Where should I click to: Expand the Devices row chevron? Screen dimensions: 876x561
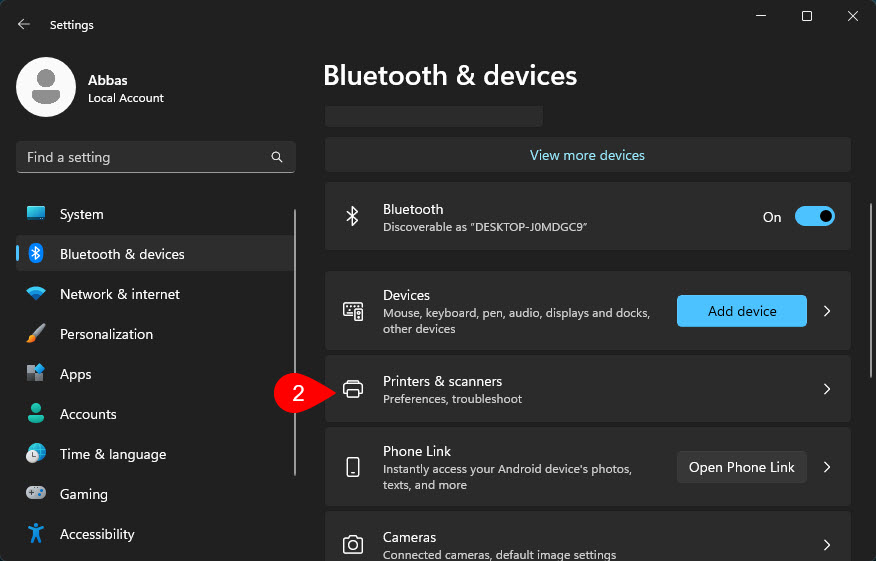[827, 311]
